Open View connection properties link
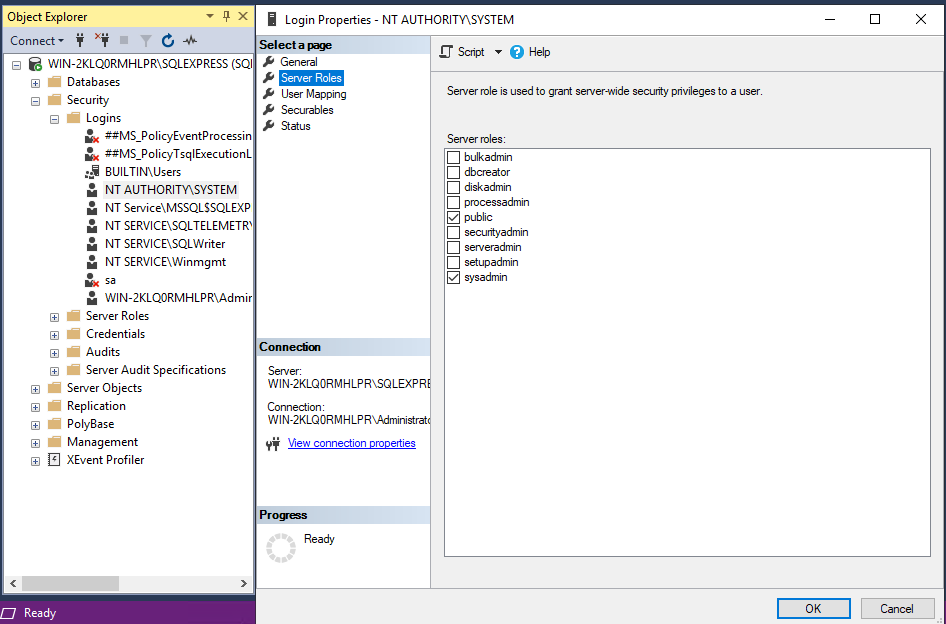This screenshot has width=946, height=624. coord(351,443)
